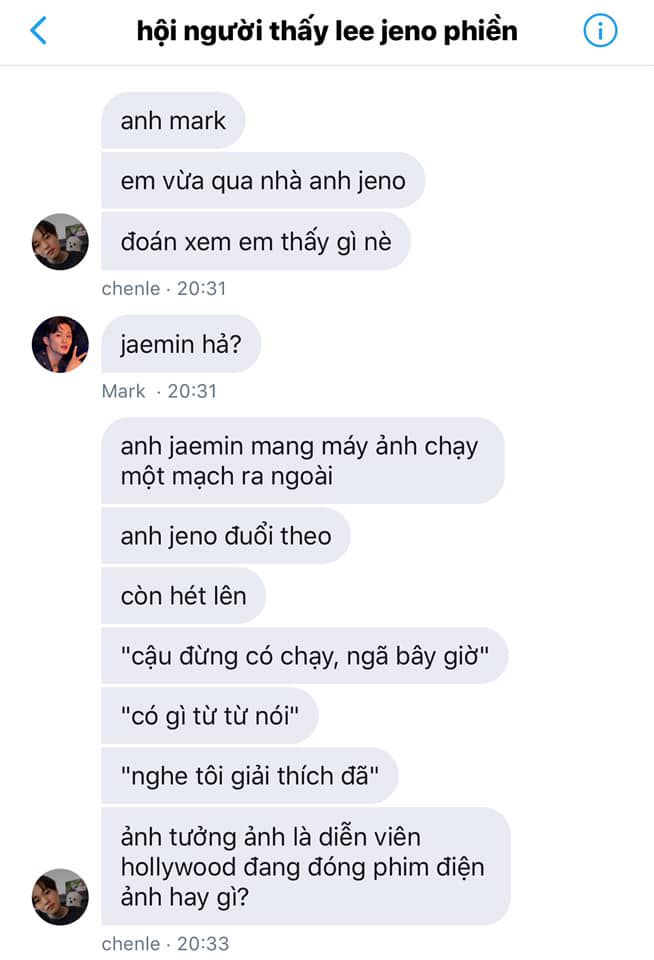Select the "anh jaemin mang máy ảnh chạy" message
Viewport: 654px width, 960px height.
303,460
